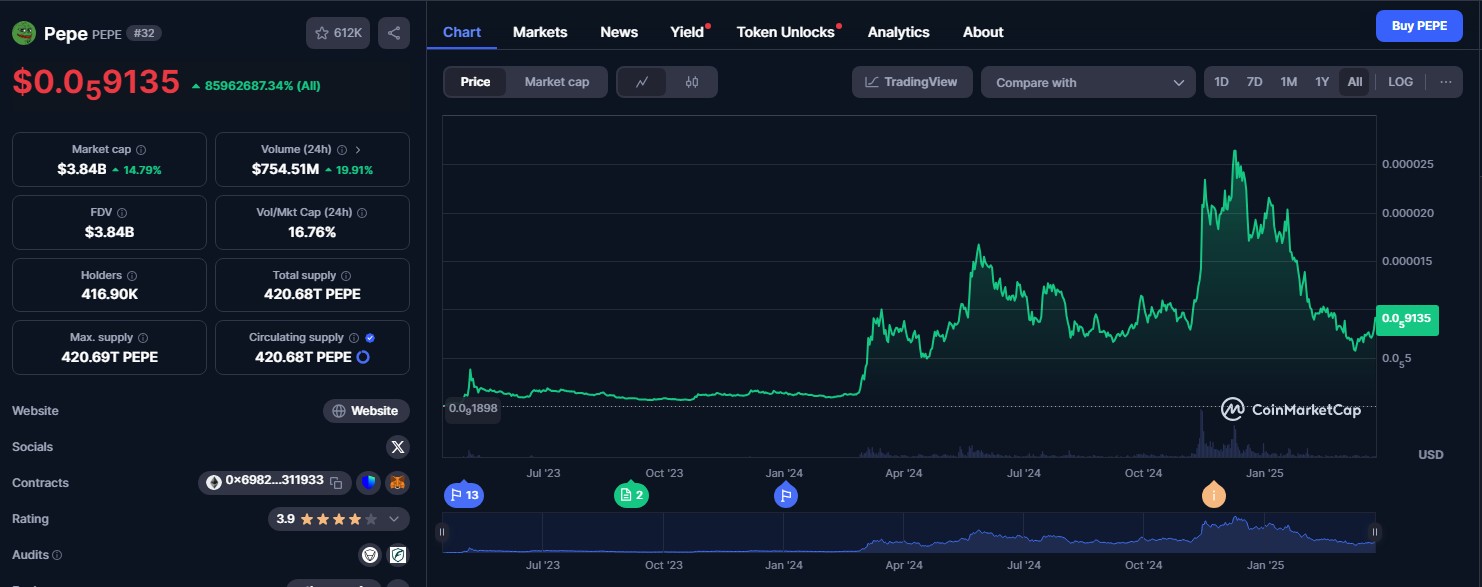The height and width of the screenshot is (587, 1482).
Task: Open the blue flag marker labeled 13
Action: pos(464,495)
